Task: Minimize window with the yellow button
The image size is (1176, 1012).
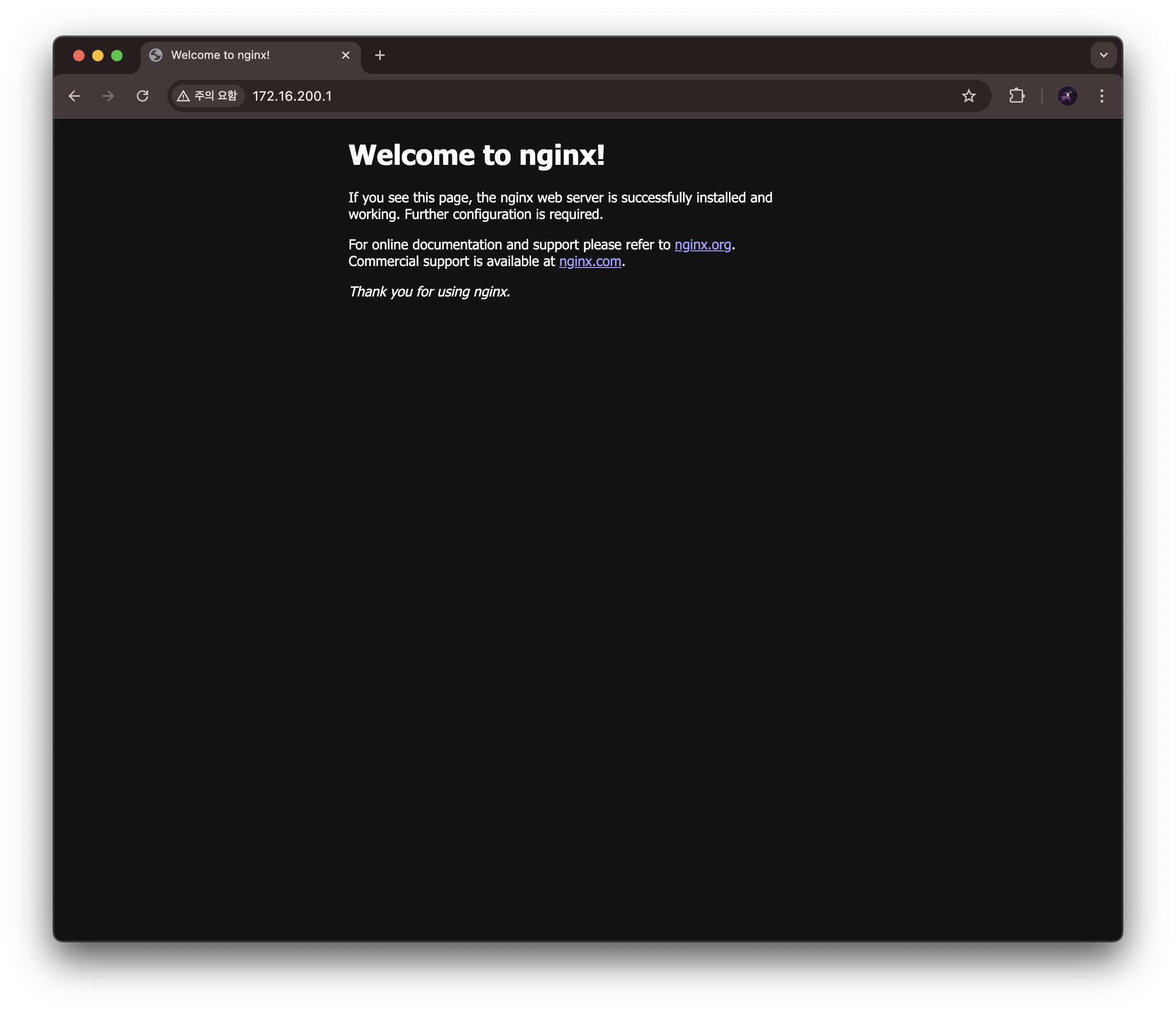Action: point(98,55)
